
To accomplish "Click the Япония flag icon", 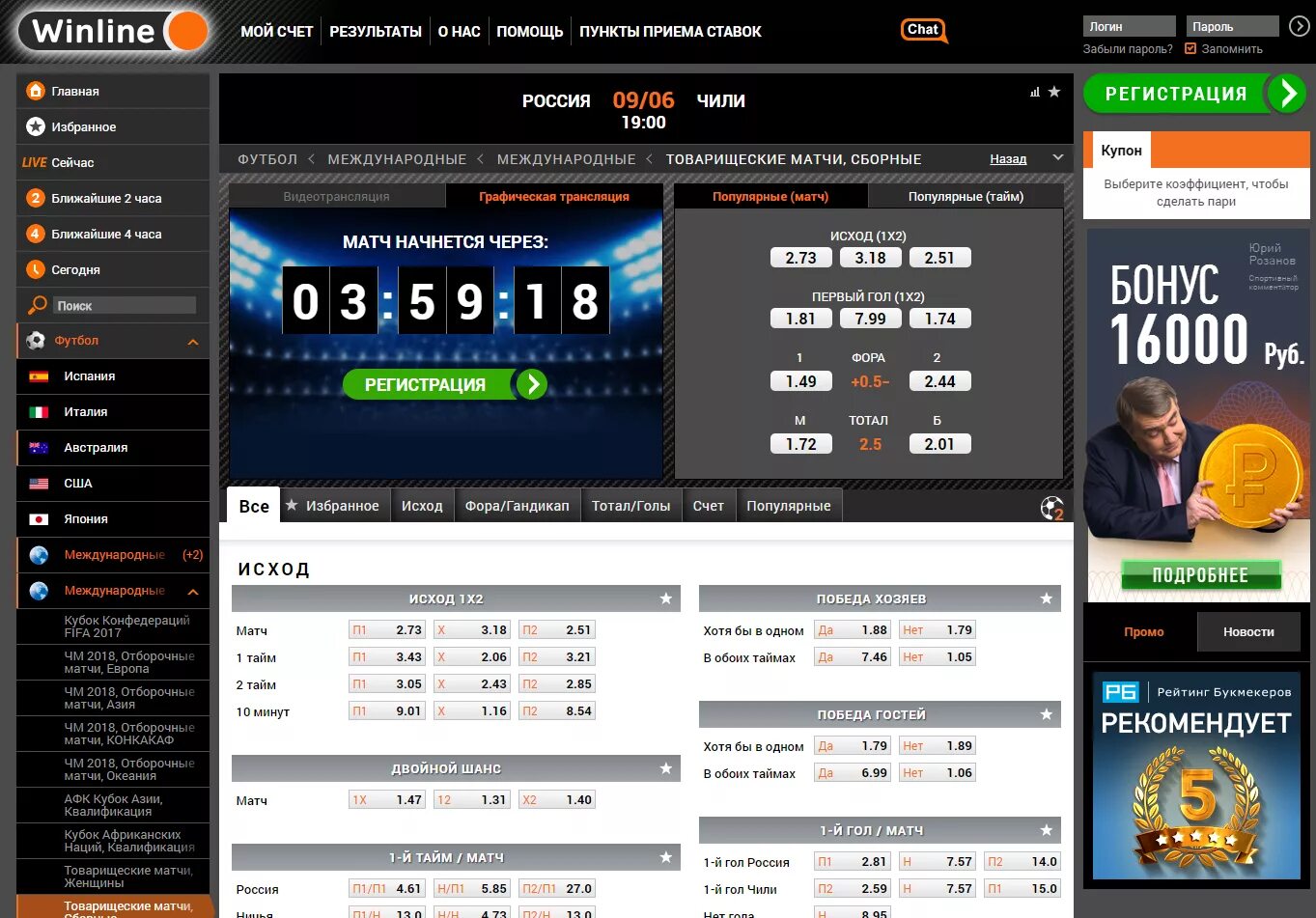I will [39, 519].
